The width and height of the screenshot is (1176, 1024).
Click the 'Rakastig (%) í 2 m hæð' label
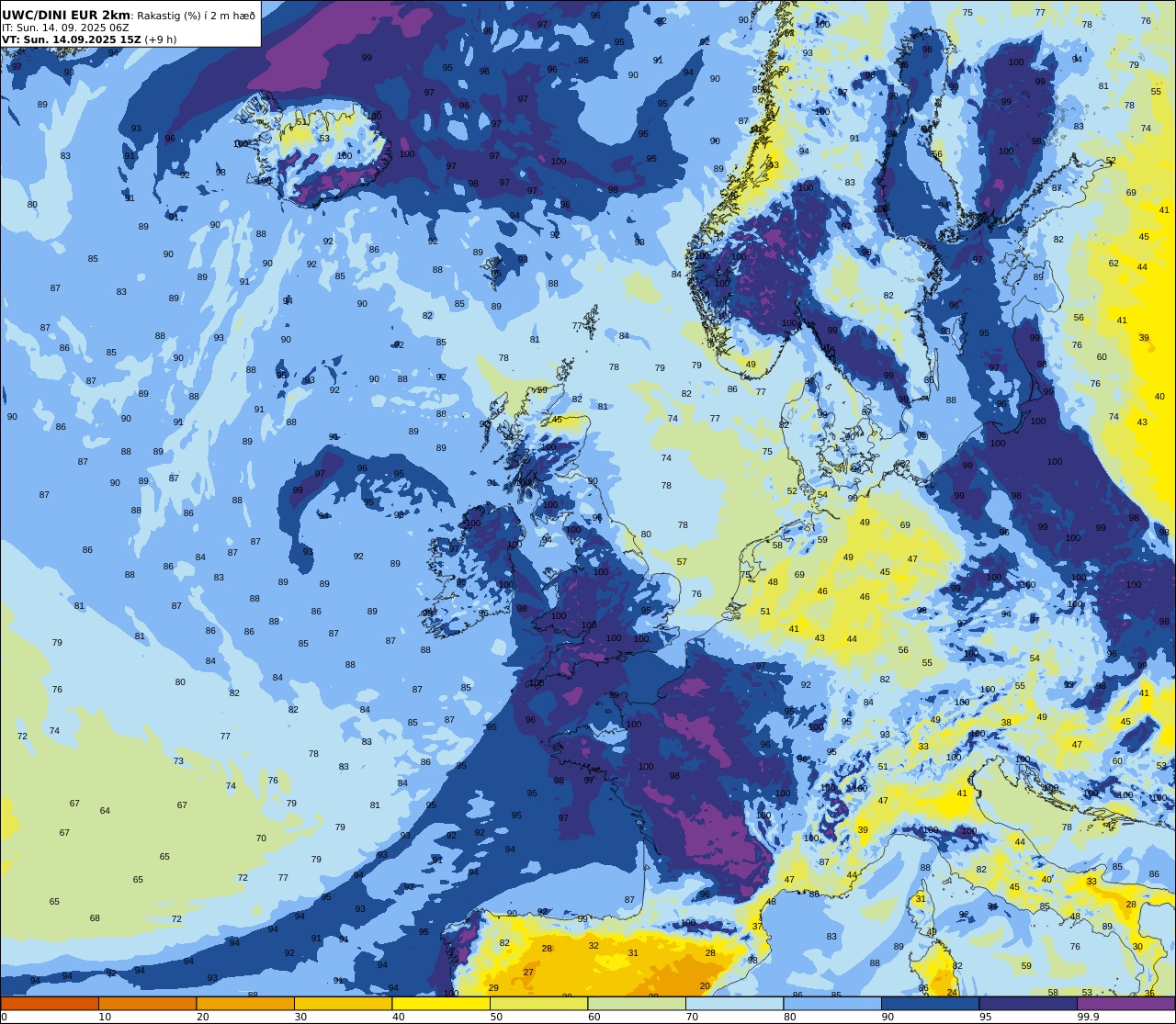click(x=196, y=16)
